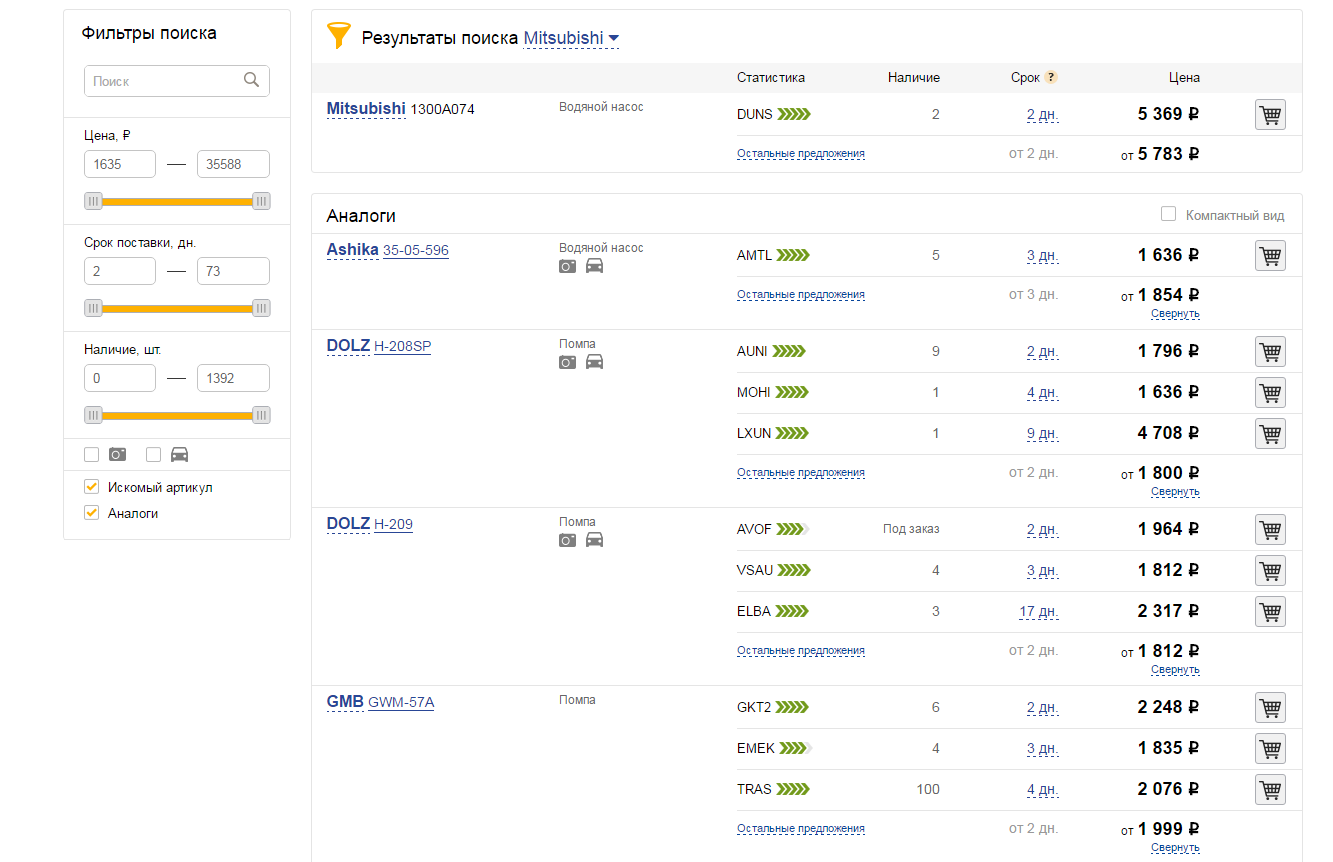Click the 17 дн. delivery term for ELBA
This screenshot has height=862, width=1333.
point(1039,611)
